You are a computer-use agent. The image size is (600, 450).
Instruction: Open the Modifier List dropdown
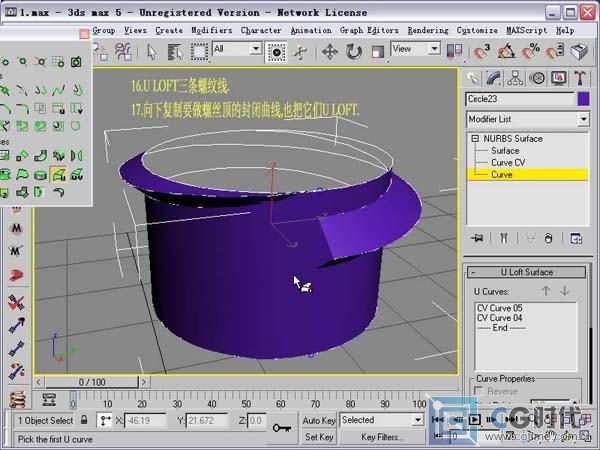[x=583, y=119]
